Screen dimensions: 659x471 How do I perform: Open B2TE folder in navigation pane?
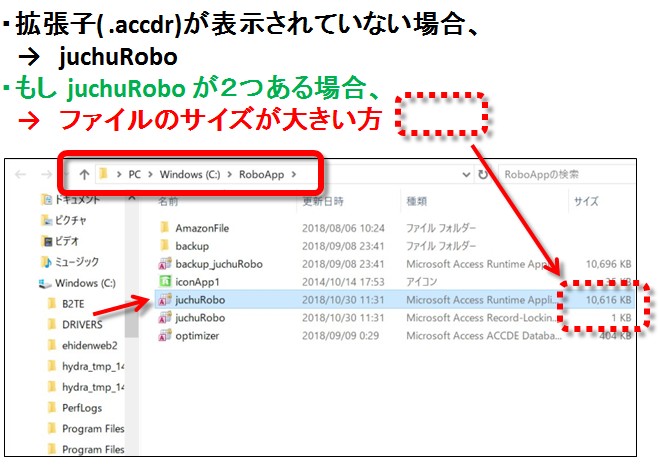[x=73, y=304]
